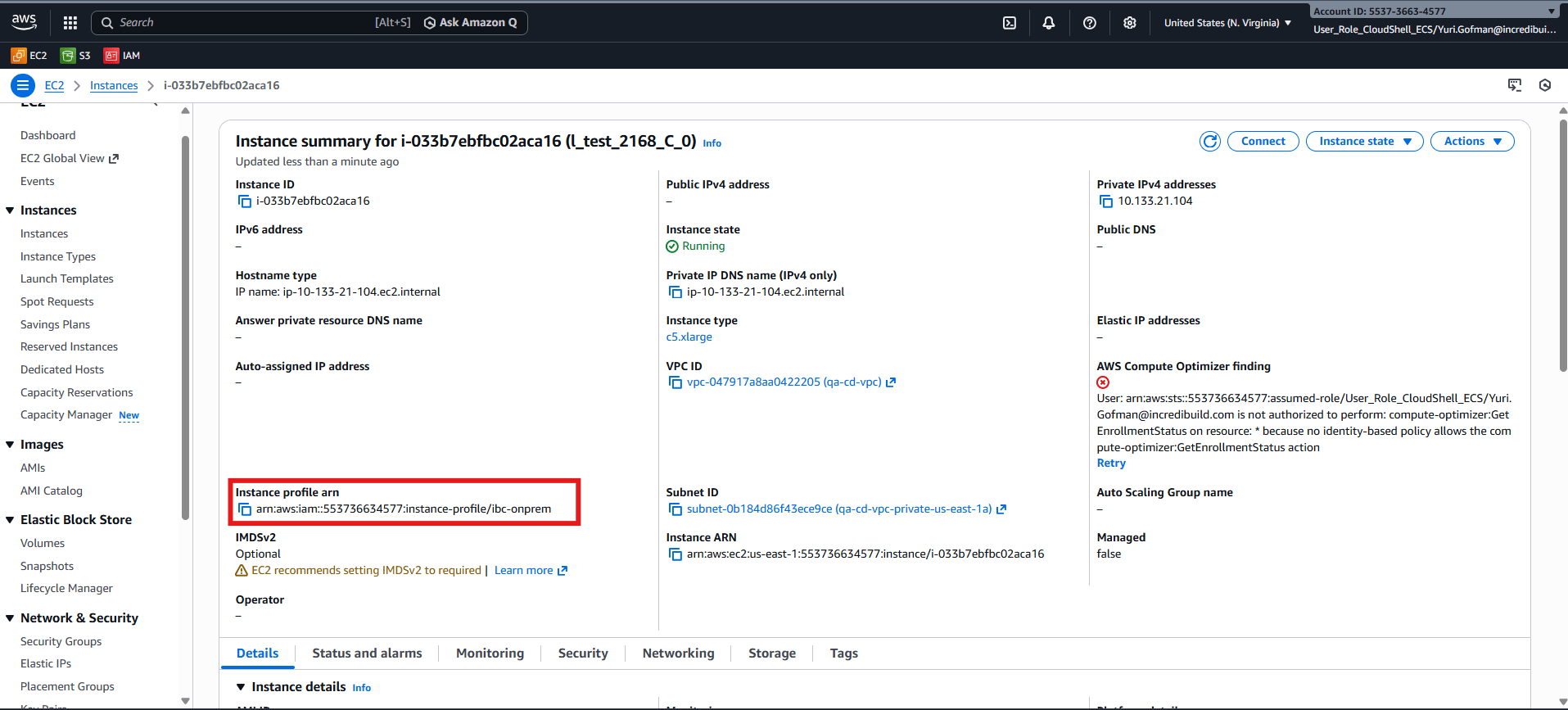Open EC2 shortcut in favorites bar
This screenshot has width=1568, height=710.
[x=29, y=56]
